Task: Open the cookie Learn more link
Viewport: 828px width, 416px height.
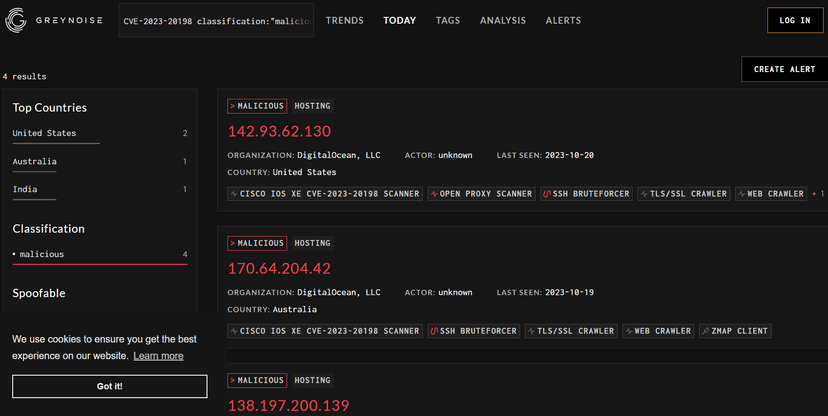Action: coord(158,356)
